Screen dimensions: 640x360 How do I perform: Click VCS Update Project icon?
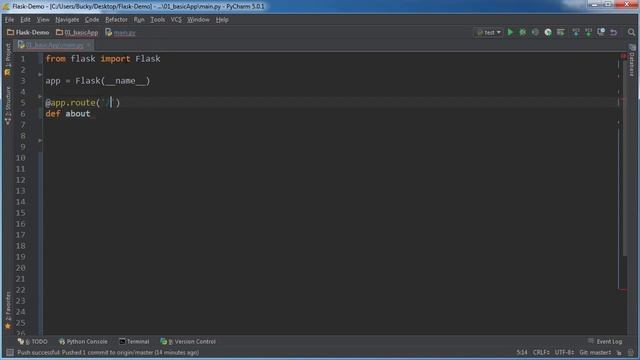[x=576, y=32]
